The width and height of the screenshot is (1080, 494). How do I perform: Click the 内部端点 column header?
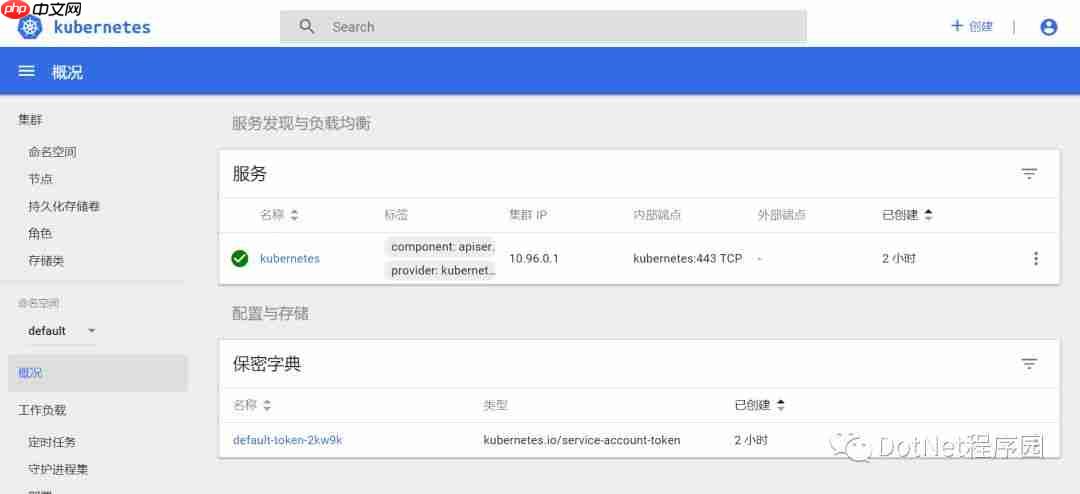(657, 215)
